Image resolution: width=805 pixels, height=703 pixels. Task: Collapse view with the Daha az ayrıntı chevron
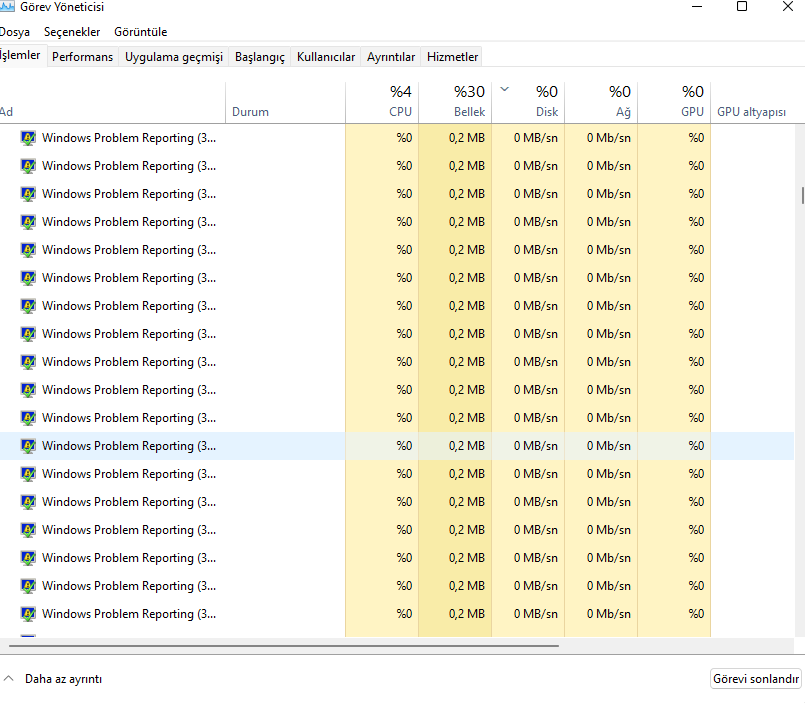point(8,679)
